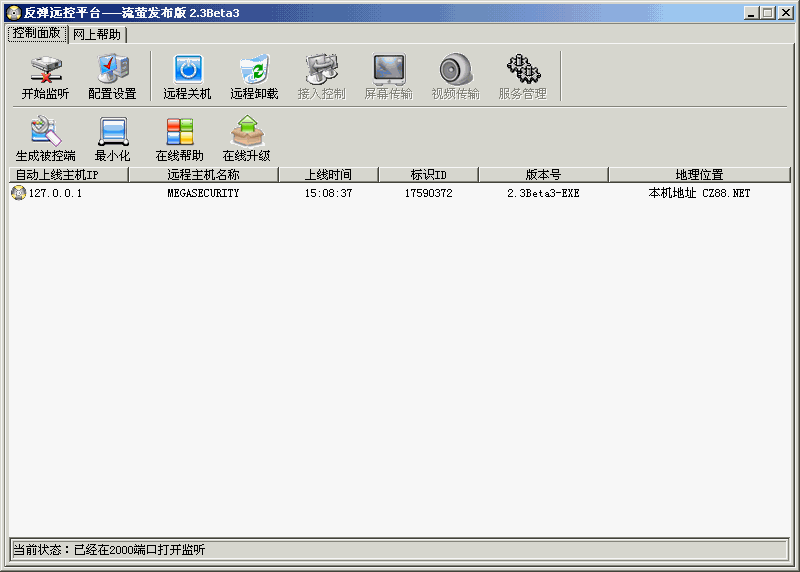The height and width of the screenshot is (572, 800).
Task: Start 视频传输 video transfer webcam icon
Action: [455, 77]
